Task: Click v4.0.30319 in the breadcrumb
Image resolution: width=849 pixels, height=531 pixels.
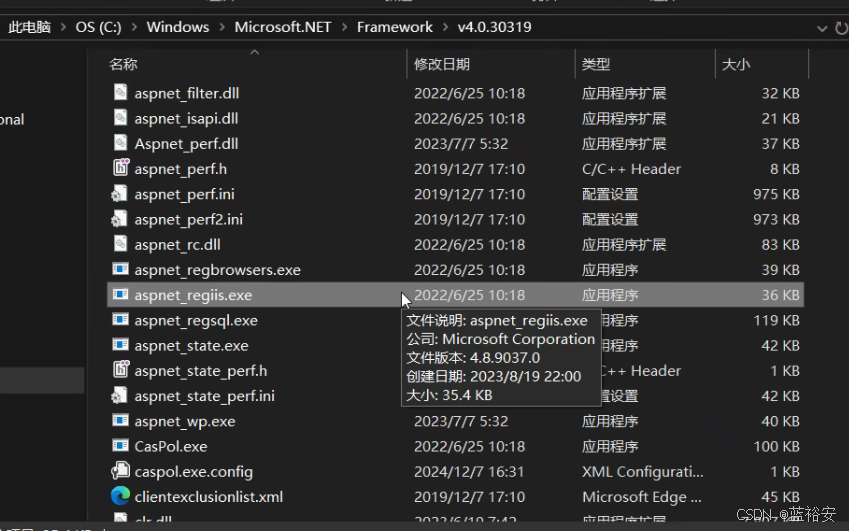Action: (494, 27)
